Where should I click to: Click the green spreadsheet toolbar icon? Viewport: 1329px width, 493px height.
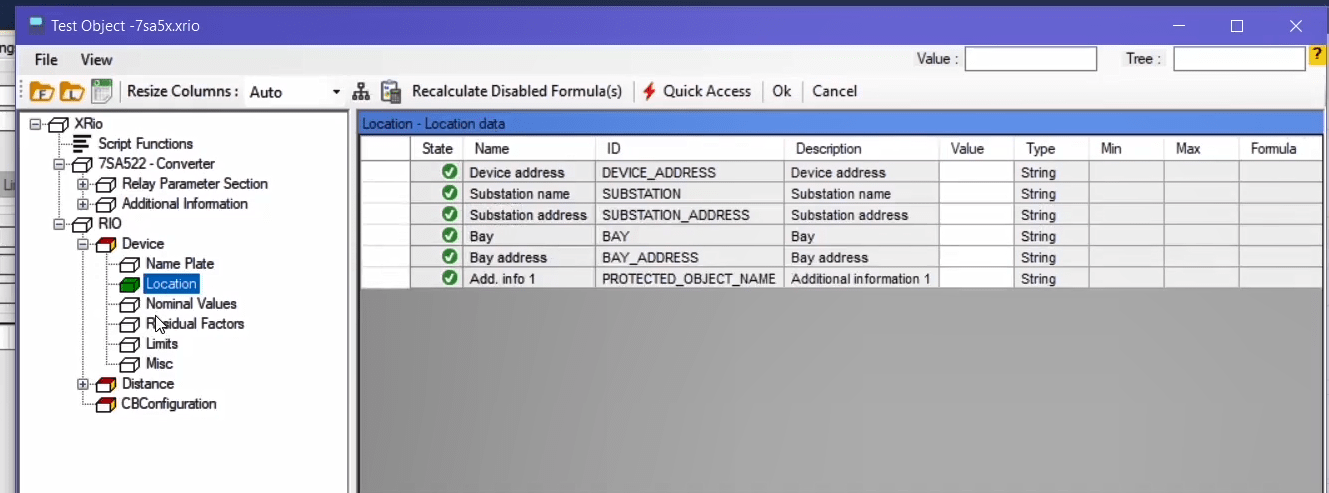(x=101, y=91)
